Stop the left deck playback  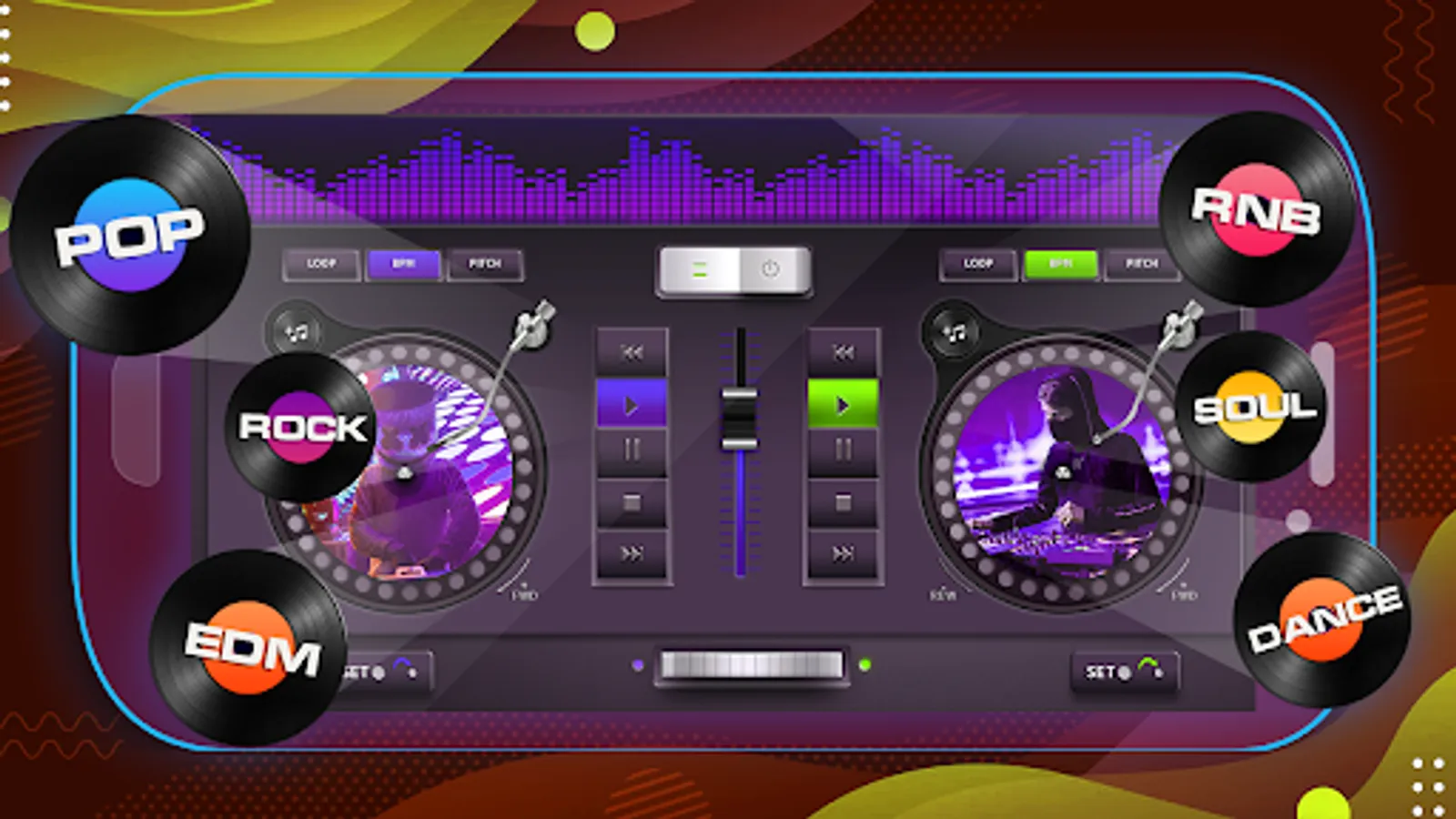(x=632, y=502)
